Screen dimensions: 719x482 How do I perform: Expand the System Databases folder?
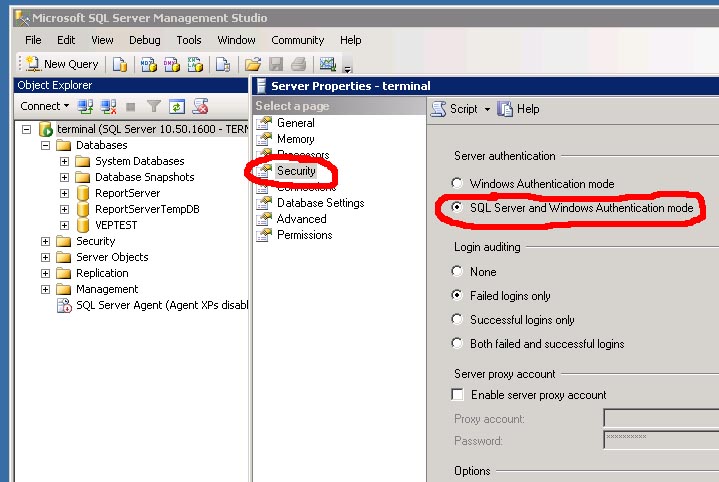64,161
